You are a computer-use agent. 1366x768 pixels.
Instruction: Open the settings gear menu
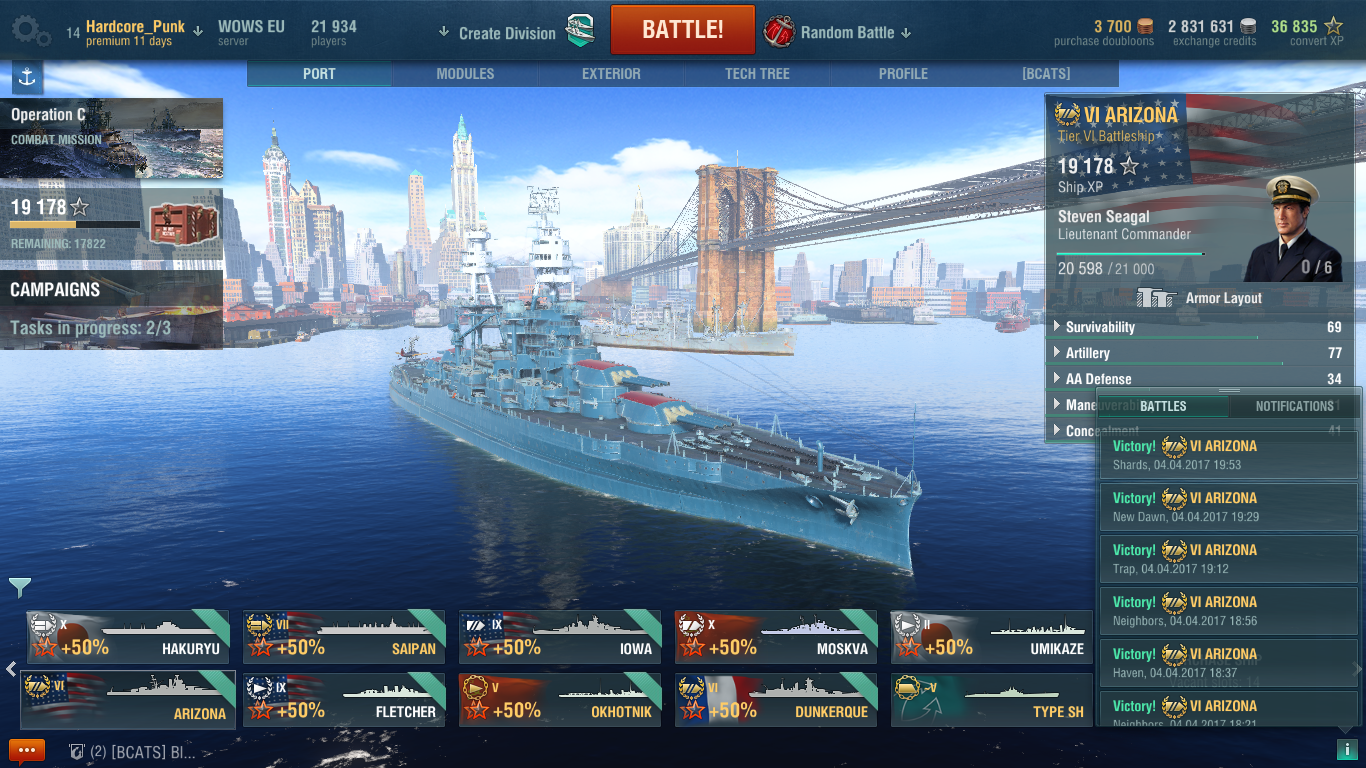31,32
